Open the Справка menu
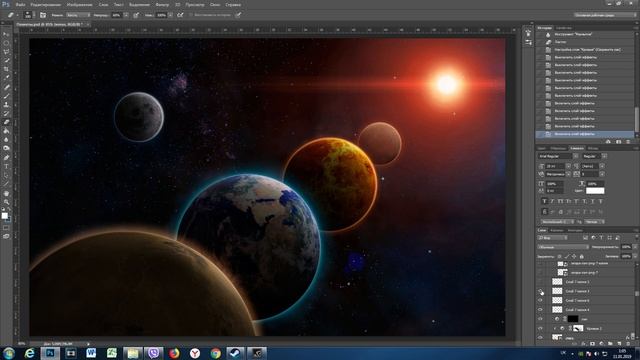The width and height of the screenshot is (640, 360). (x=233, y=4)
